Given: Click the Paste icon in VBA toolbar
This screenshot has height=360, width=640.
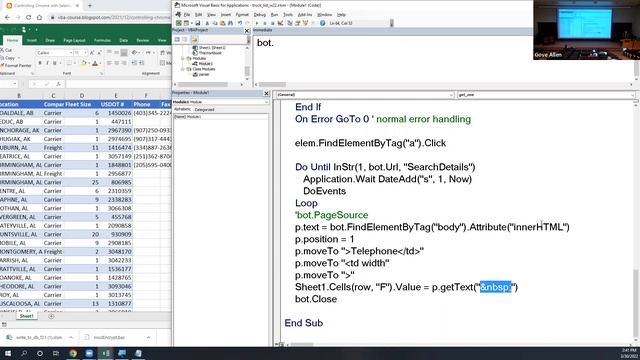Looking at the screenshot, I should pos(222,23).
